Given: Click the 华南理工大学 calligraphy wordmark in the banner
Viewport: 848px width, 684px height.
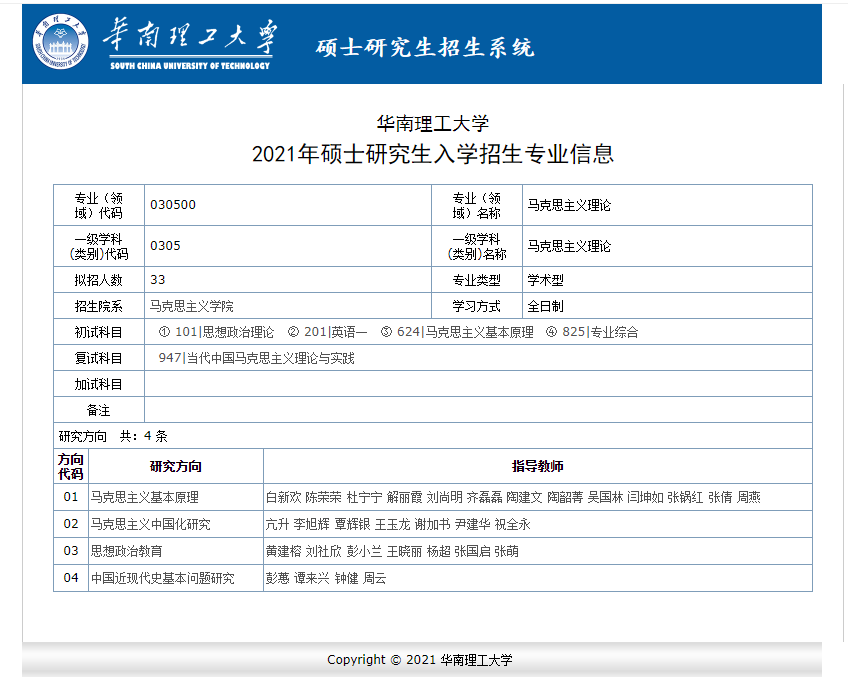Looking at the screenshot, I should 190,37.
